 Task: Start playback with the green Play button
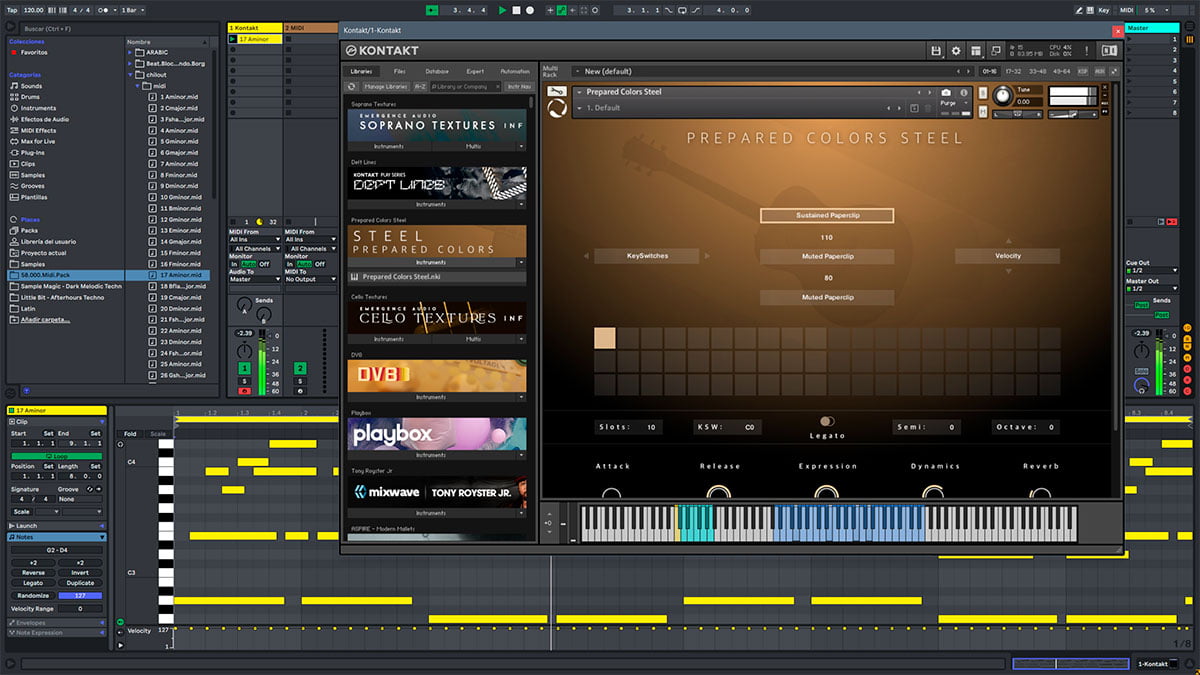pyautogui.click(x=503, y=10)
